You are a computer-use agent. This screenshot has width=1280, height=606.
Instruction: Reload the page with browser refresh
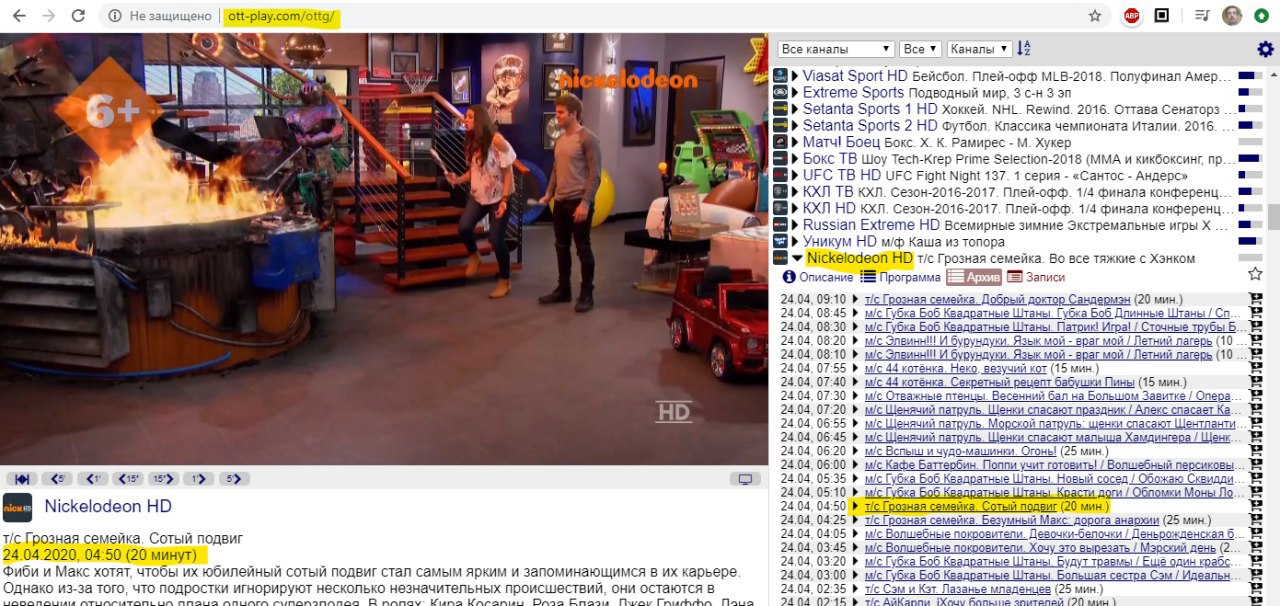tap(78, 16)
